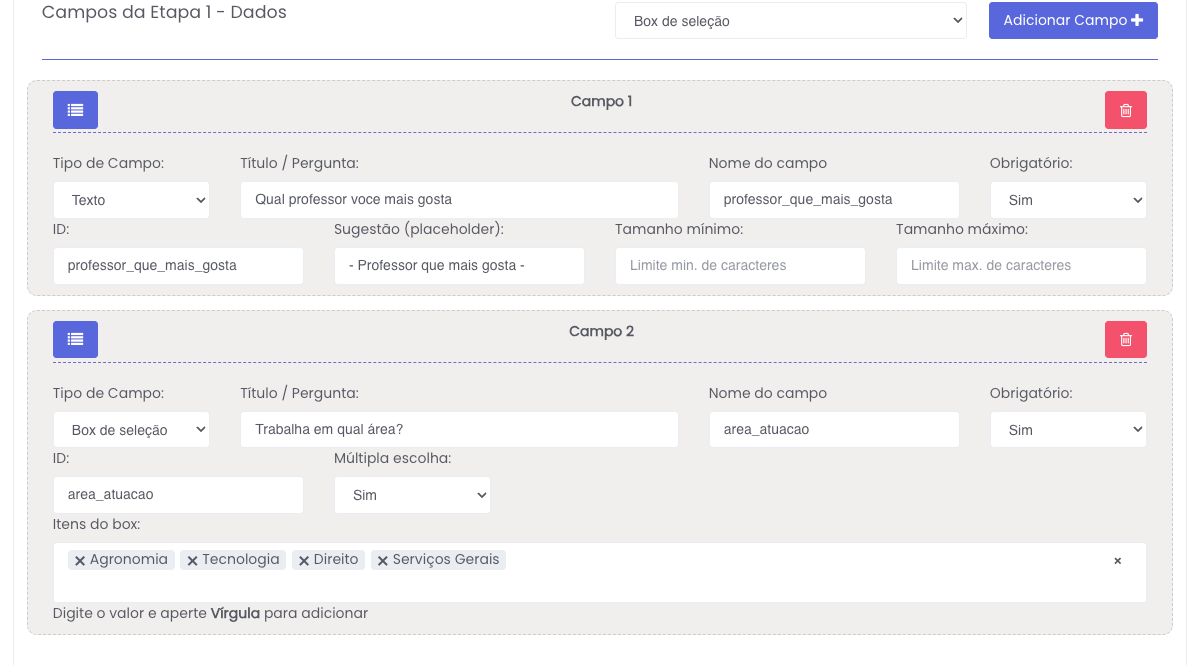Open field type dropdown beside Adicionar Campo
1201x665 pixels.
click(x=790, y=21)
